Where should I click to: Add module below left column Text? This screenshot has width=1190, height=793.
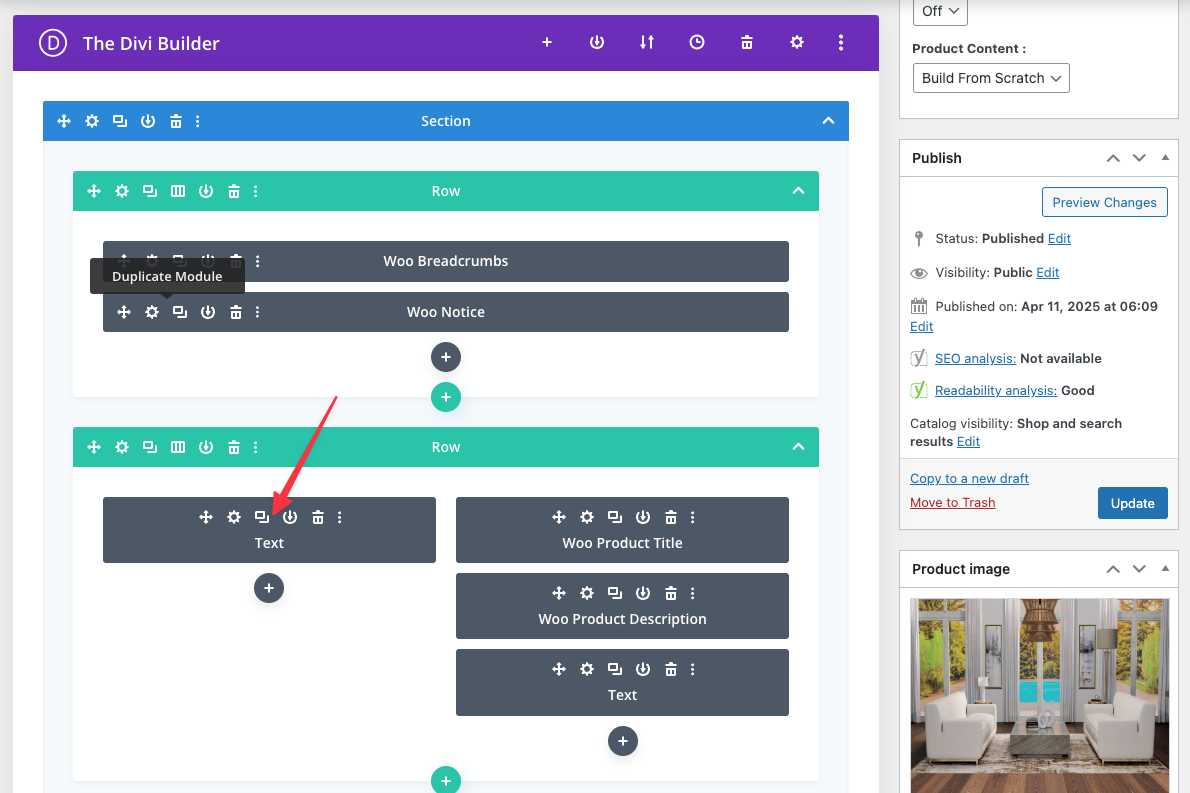269,588
